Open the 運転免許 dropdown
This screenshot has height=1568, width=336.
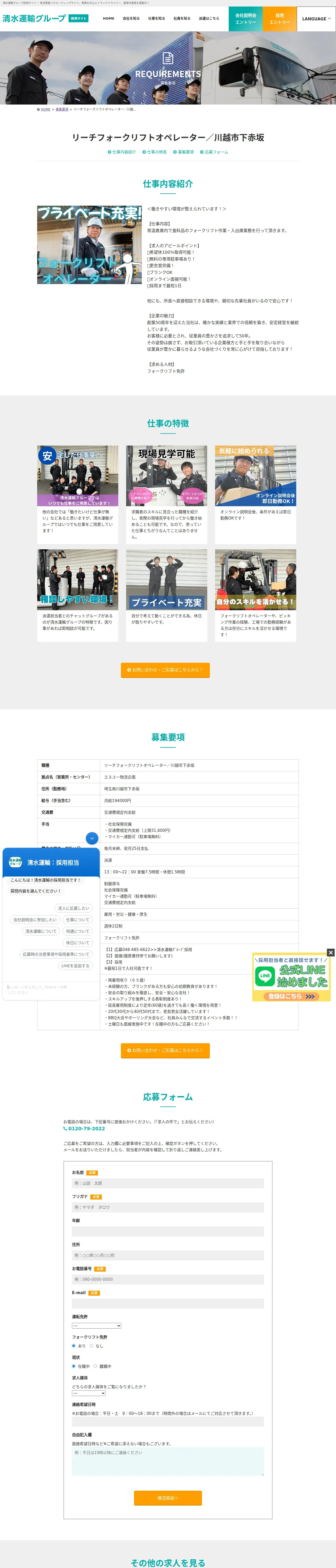96,1326
